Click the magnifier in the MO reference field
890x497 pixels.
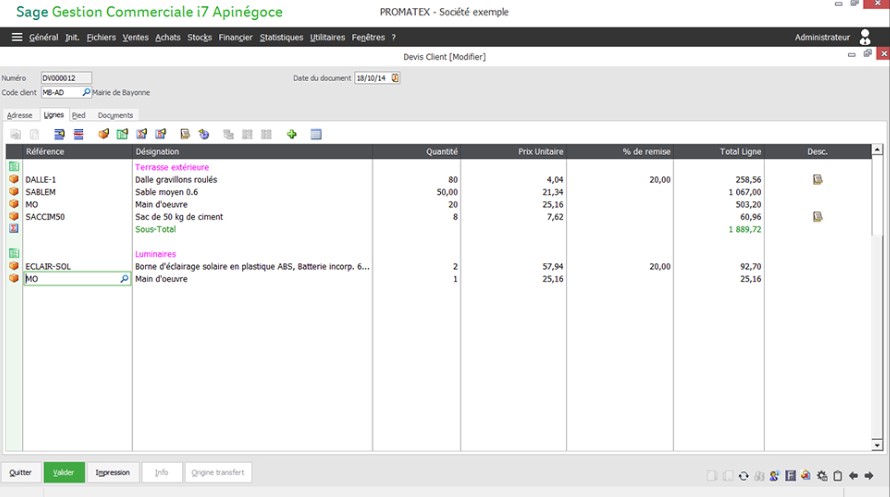[124, 279]
